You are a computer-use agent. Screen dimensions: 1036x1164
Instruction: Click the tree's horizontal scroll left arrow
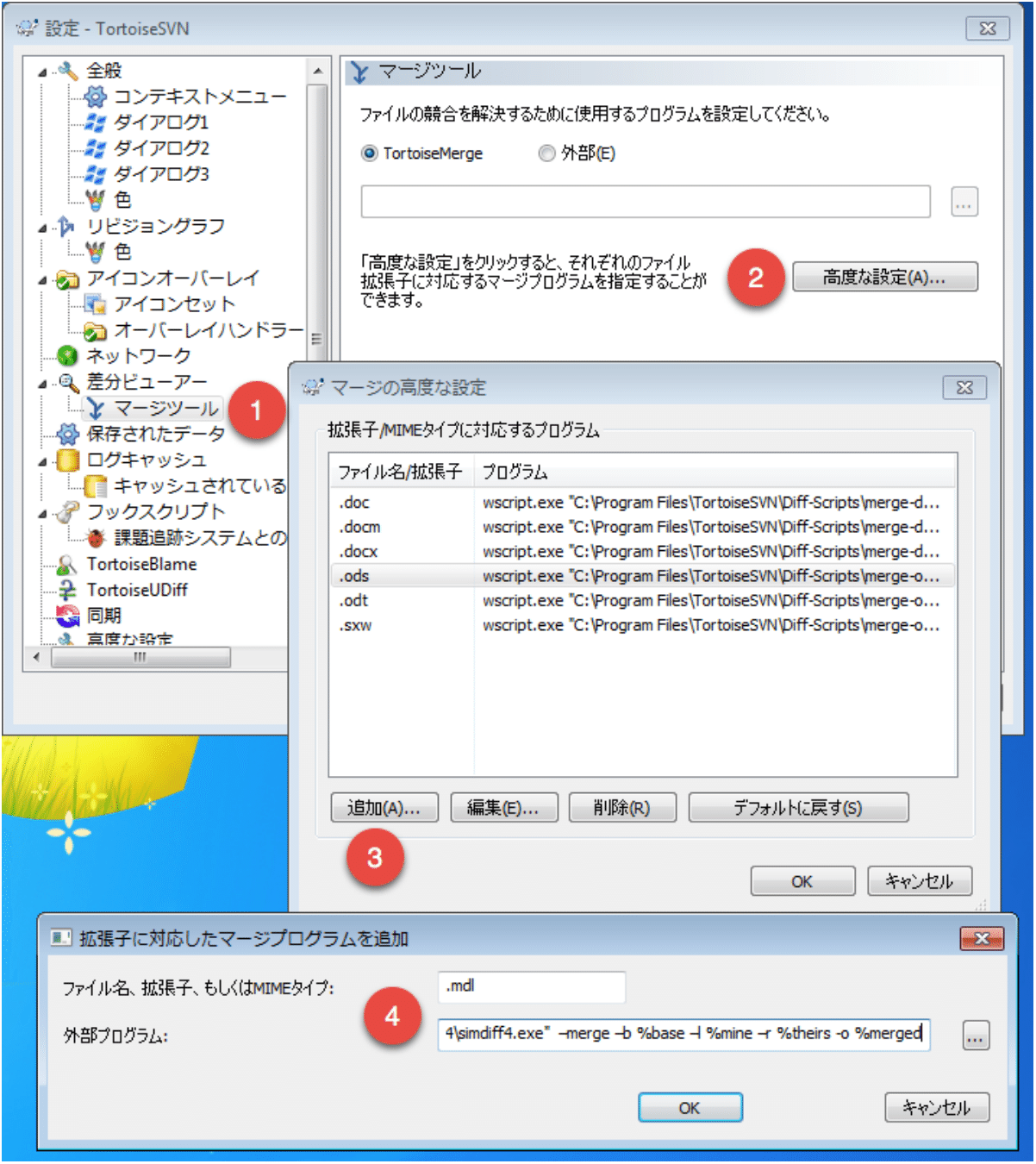(36, 657)
